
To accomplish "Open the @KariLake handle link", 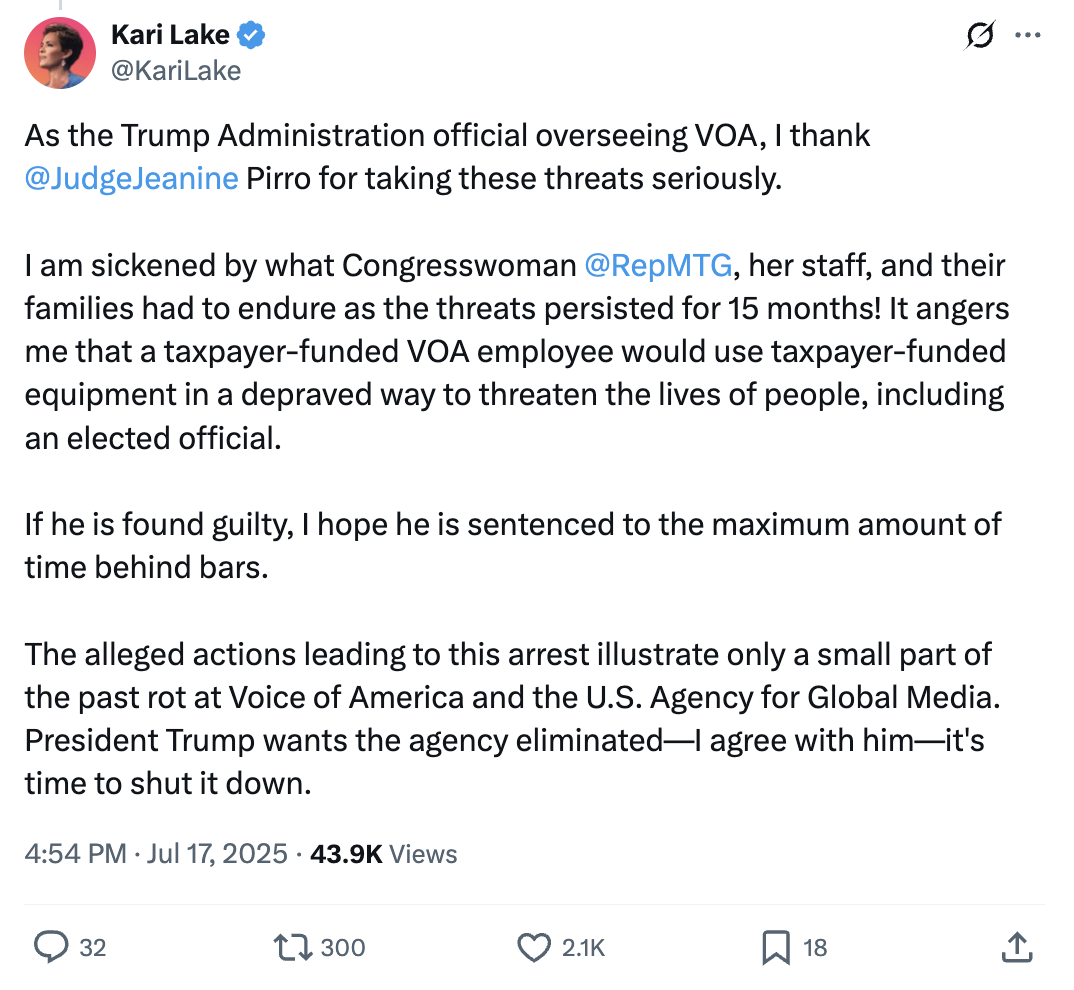I will click(175, 70).
